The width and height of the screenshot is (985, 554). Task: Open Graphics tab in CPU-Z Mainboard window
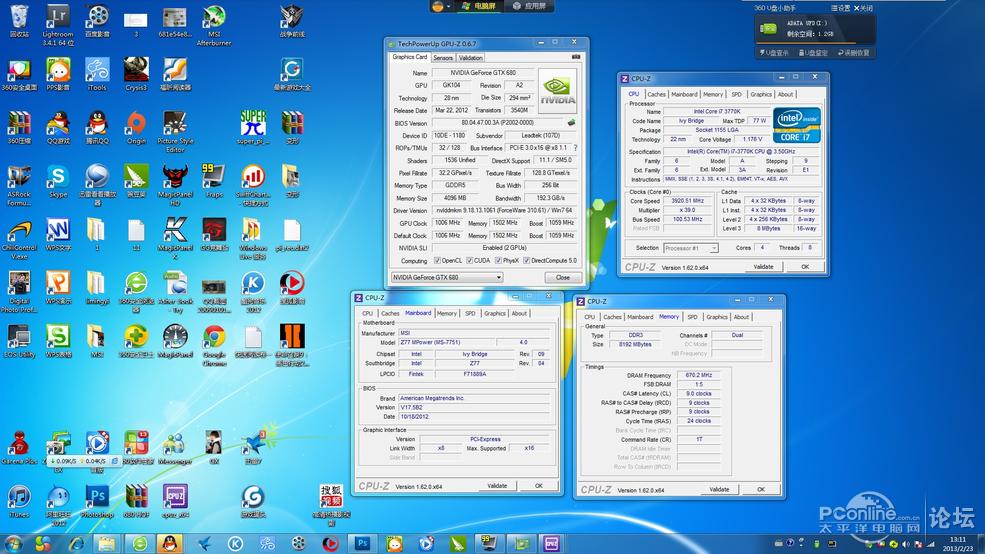tap(494, 313)
